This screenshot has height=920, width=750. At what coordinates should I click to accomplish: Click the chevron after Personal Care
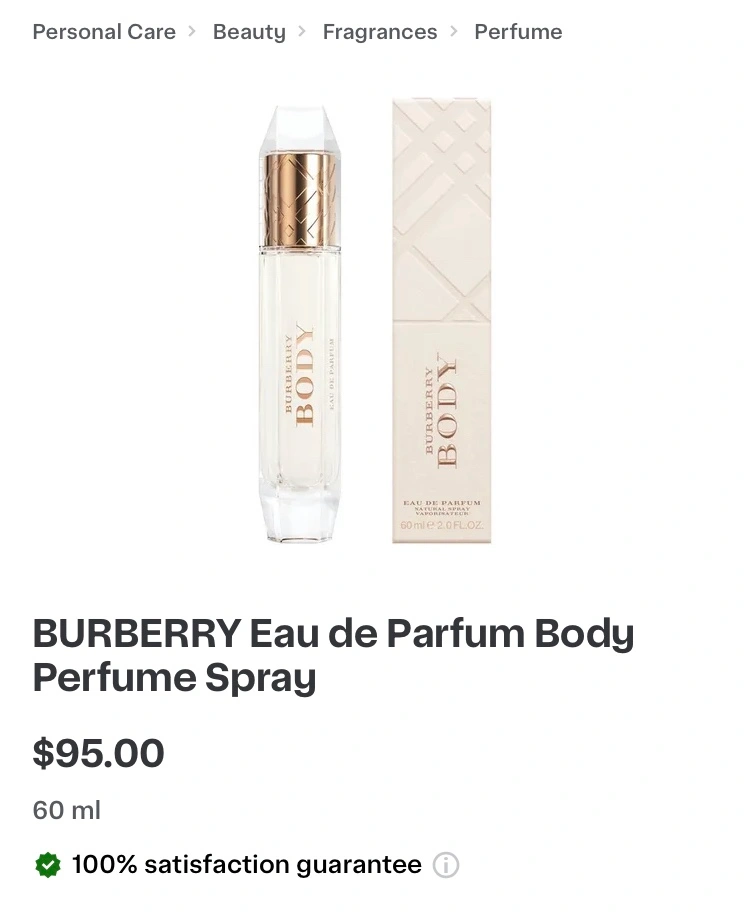[192, 31]
